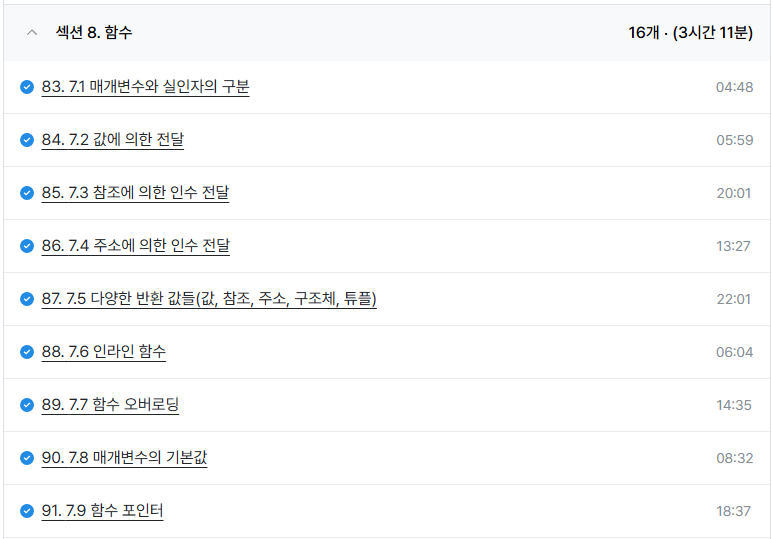Click checkmark icon beside 7.3 참조에 의한 인수 전달
Screen dimensions: 773x539
(x=27, y=193)
